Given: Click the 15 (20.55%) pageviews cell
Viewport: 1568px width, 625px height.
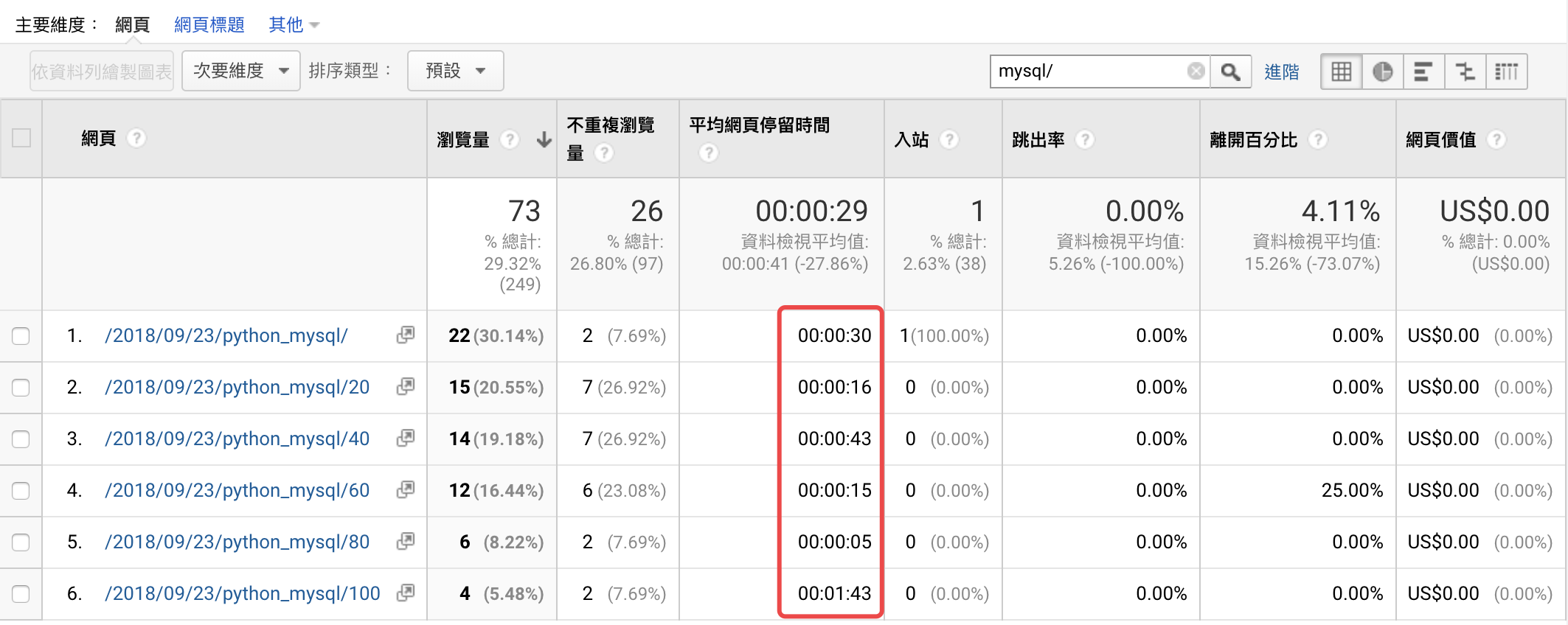Looking at the screenshot, I should [496, 387].
